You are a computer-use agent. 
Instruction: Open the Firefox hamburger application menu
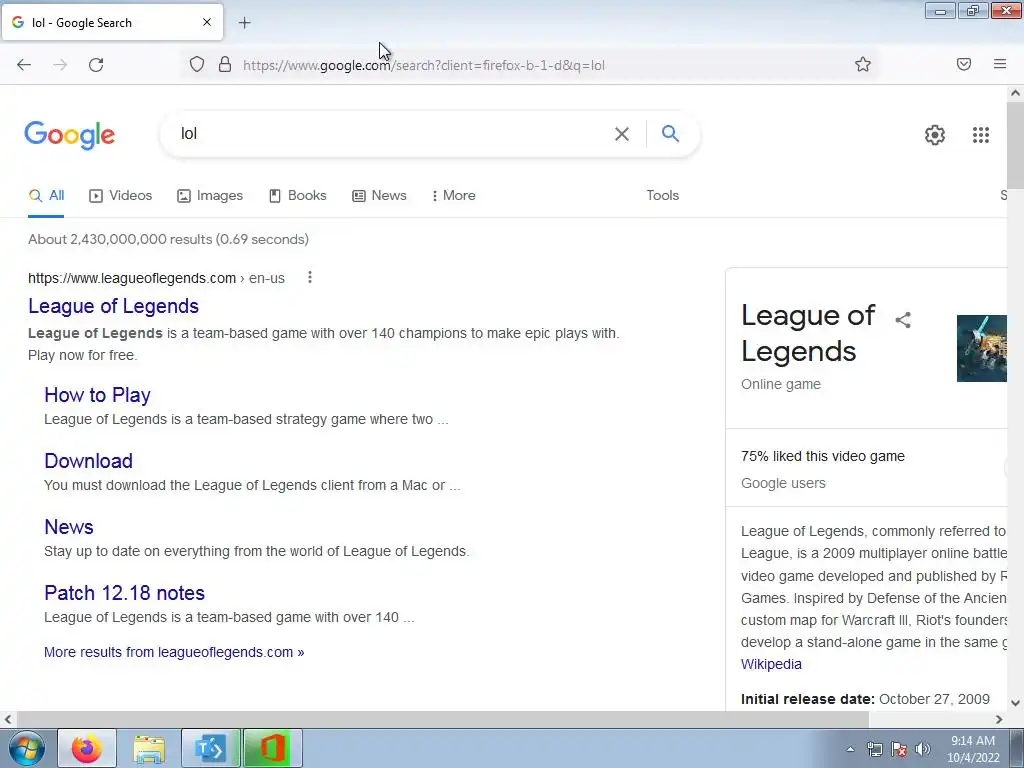1000,64
